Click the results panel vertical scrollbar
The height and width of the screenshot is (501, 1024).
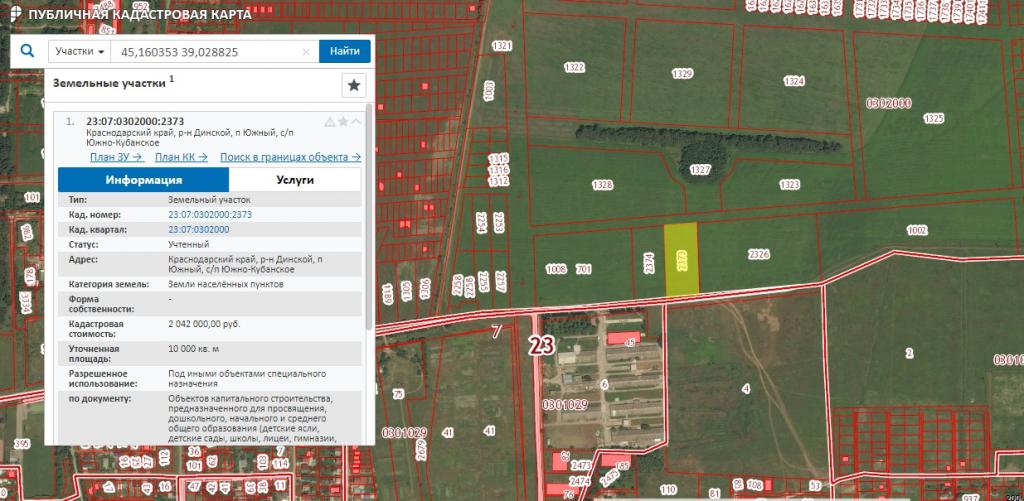[371, 220]
